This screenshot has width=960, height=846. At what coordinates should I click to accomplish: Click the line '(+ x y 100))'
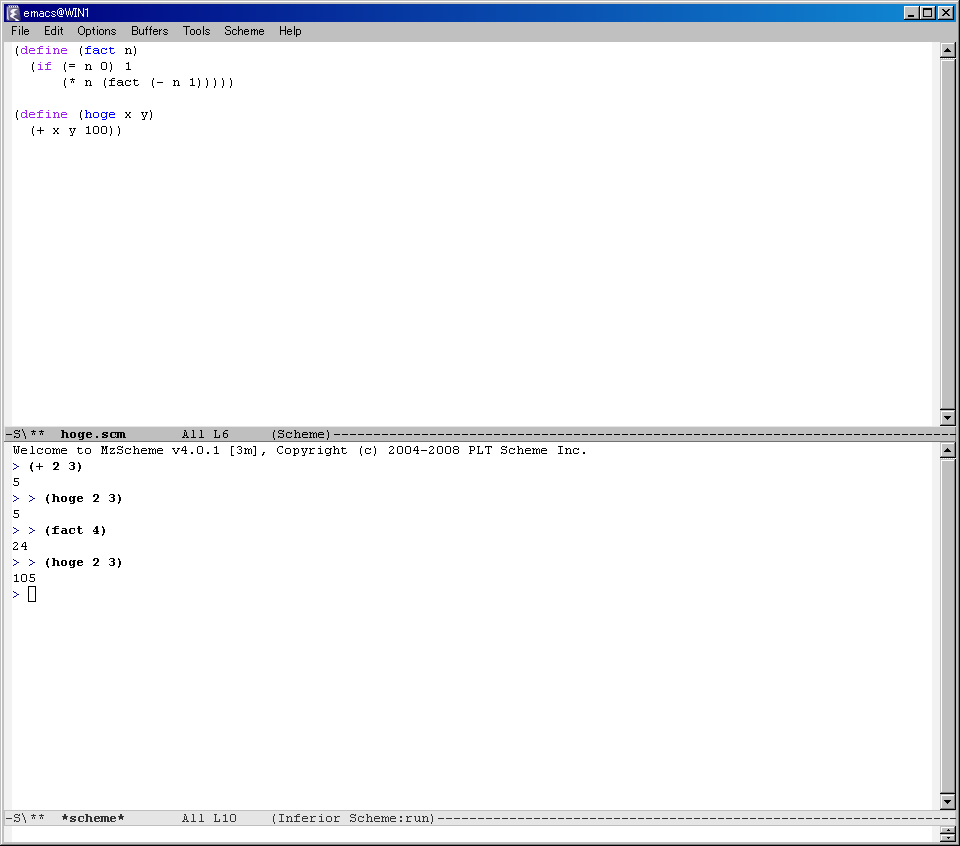[76, 130]
